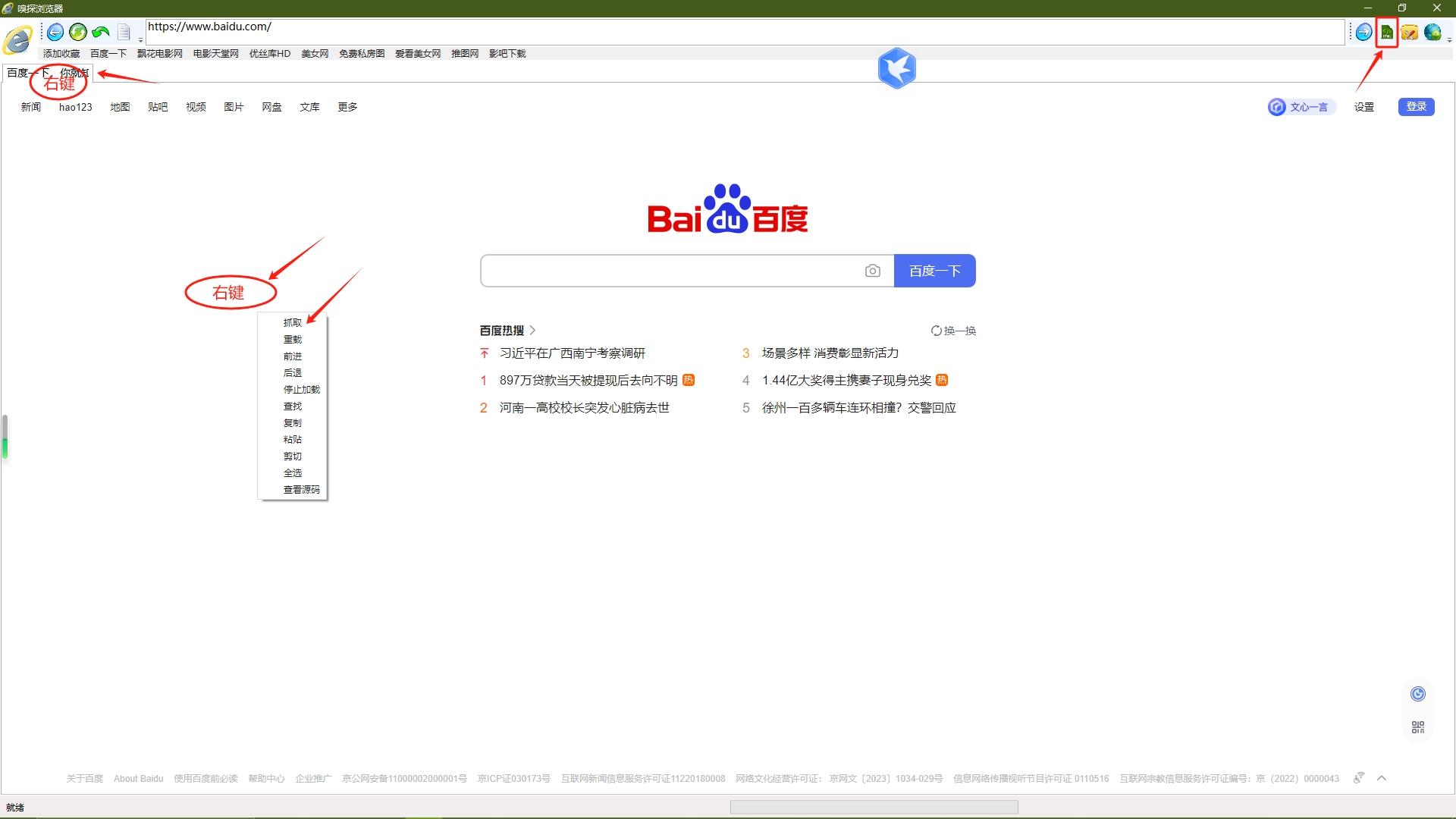
Task: Click the 登录 login button
Action: [x=1417, y=107]
